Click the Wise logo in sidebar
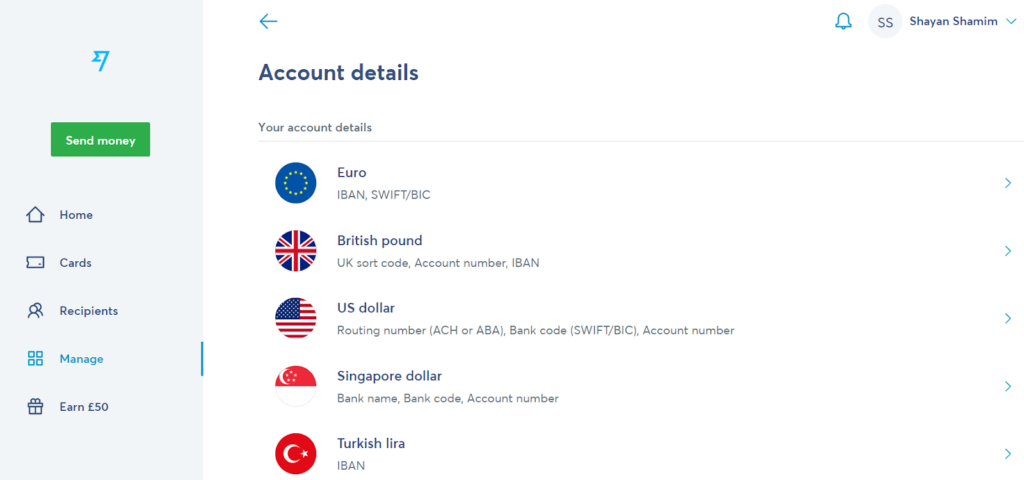The image size is (1024, 480). (100, 61)
